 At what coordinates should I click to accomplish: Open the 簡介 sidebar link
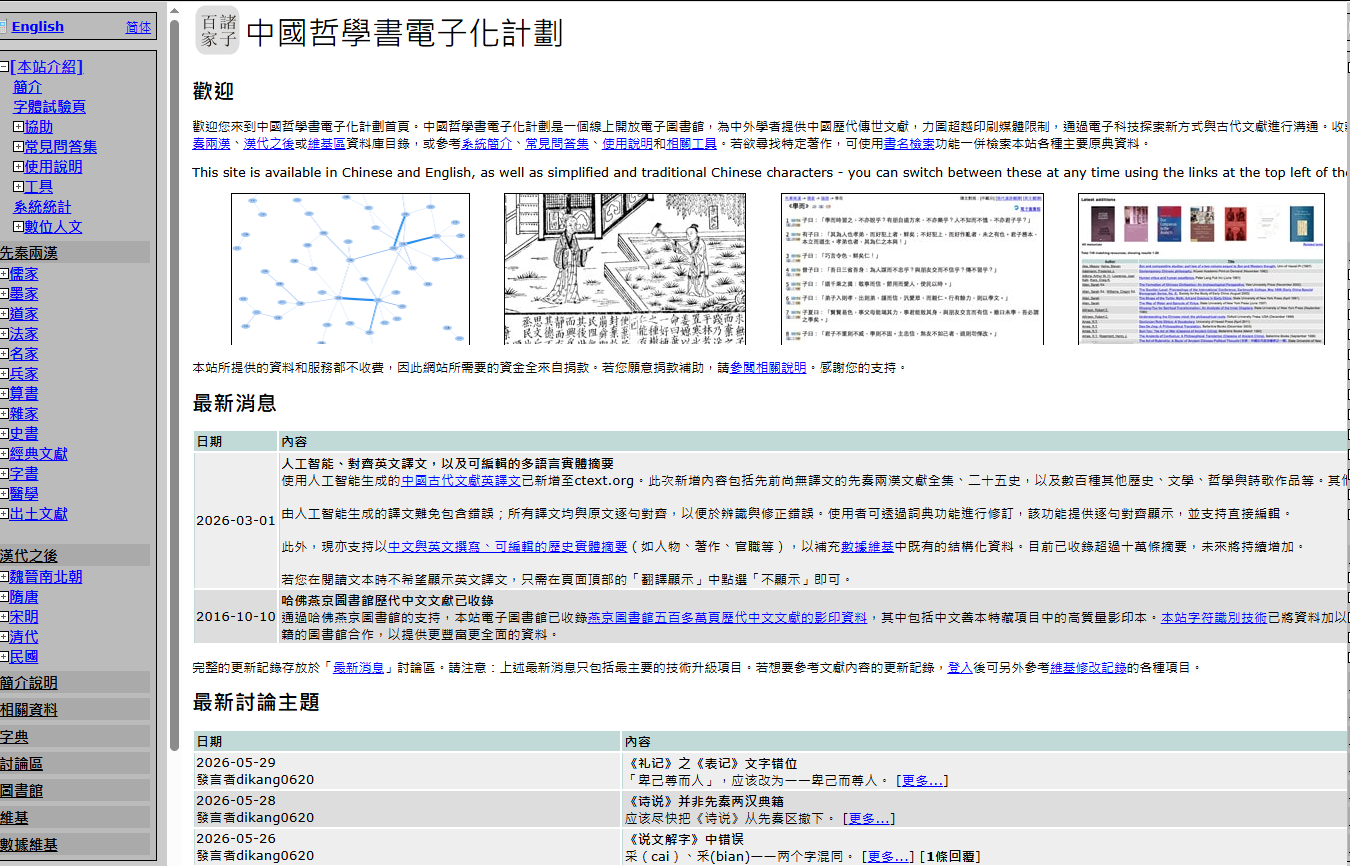(28, 87)
